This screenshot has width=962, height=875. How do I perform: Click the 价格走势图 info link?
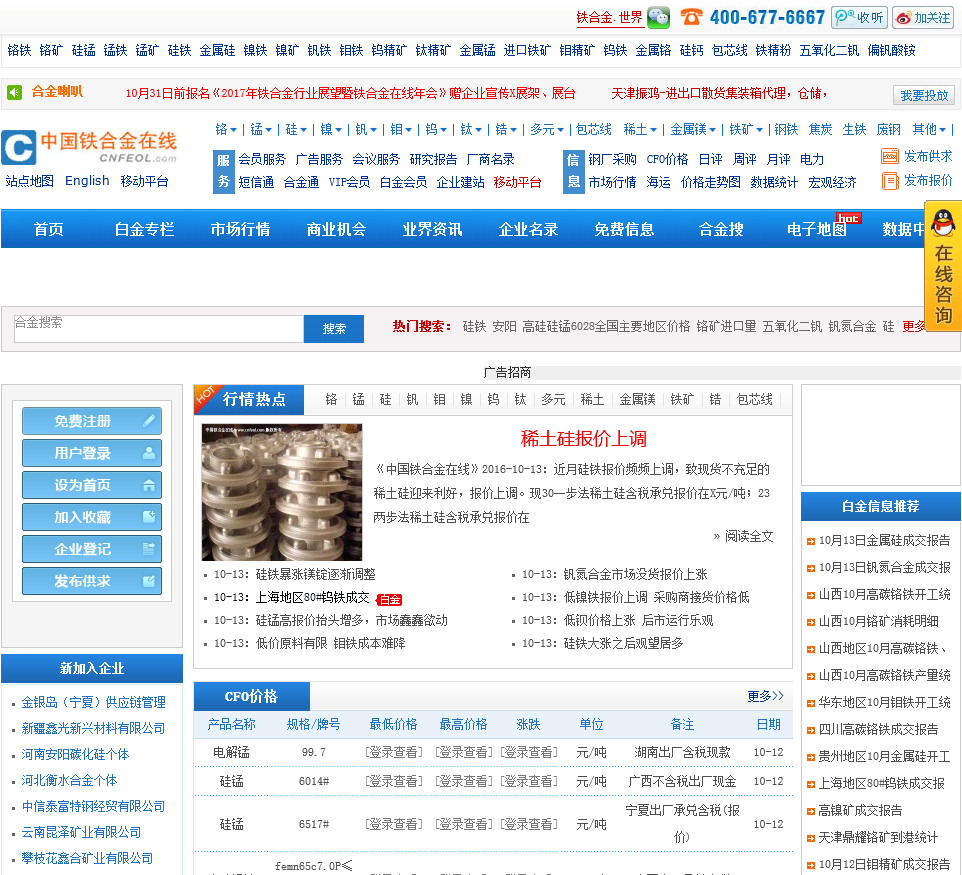(x=710, y=182)
